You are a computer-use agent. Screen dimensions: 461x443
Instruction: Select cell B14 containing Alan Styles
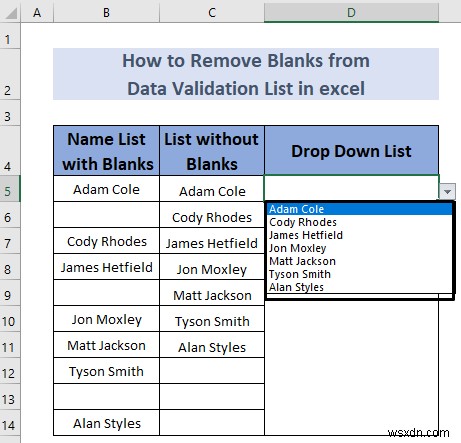[x=106, y=423]
